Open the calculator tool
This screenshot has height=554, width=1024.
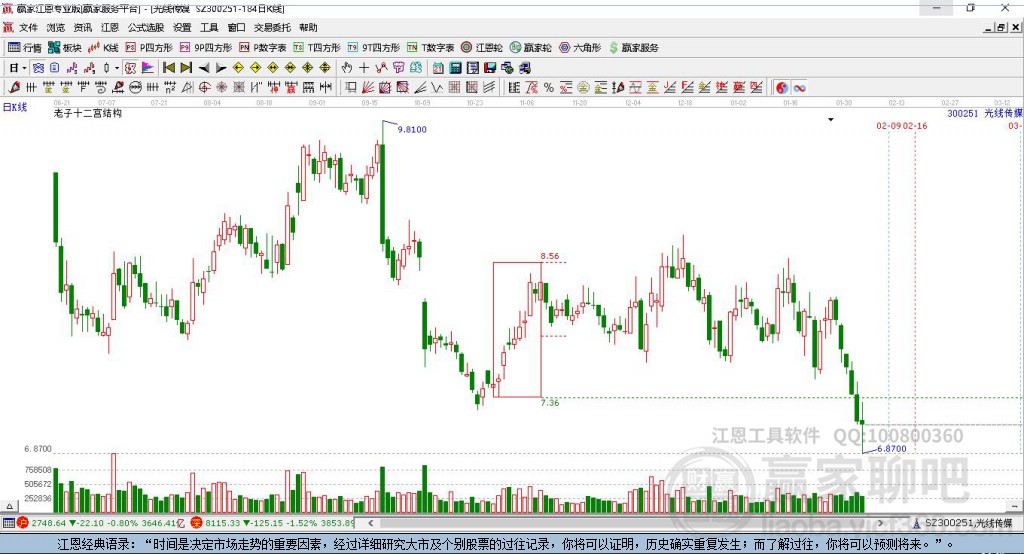(455, 68)
